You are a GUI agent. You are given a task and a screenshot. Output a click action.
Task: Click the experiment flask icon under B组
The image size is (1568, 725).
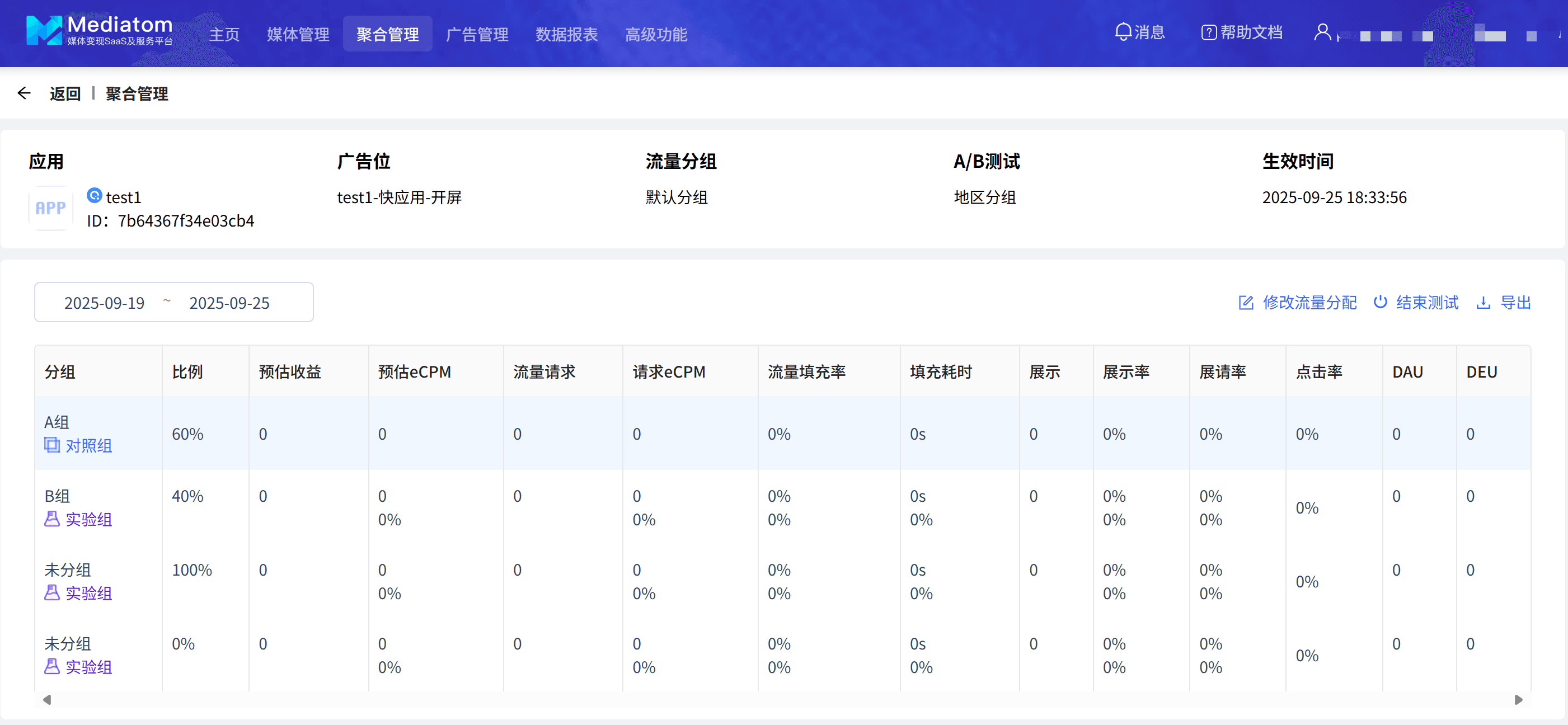coord(51,519)
